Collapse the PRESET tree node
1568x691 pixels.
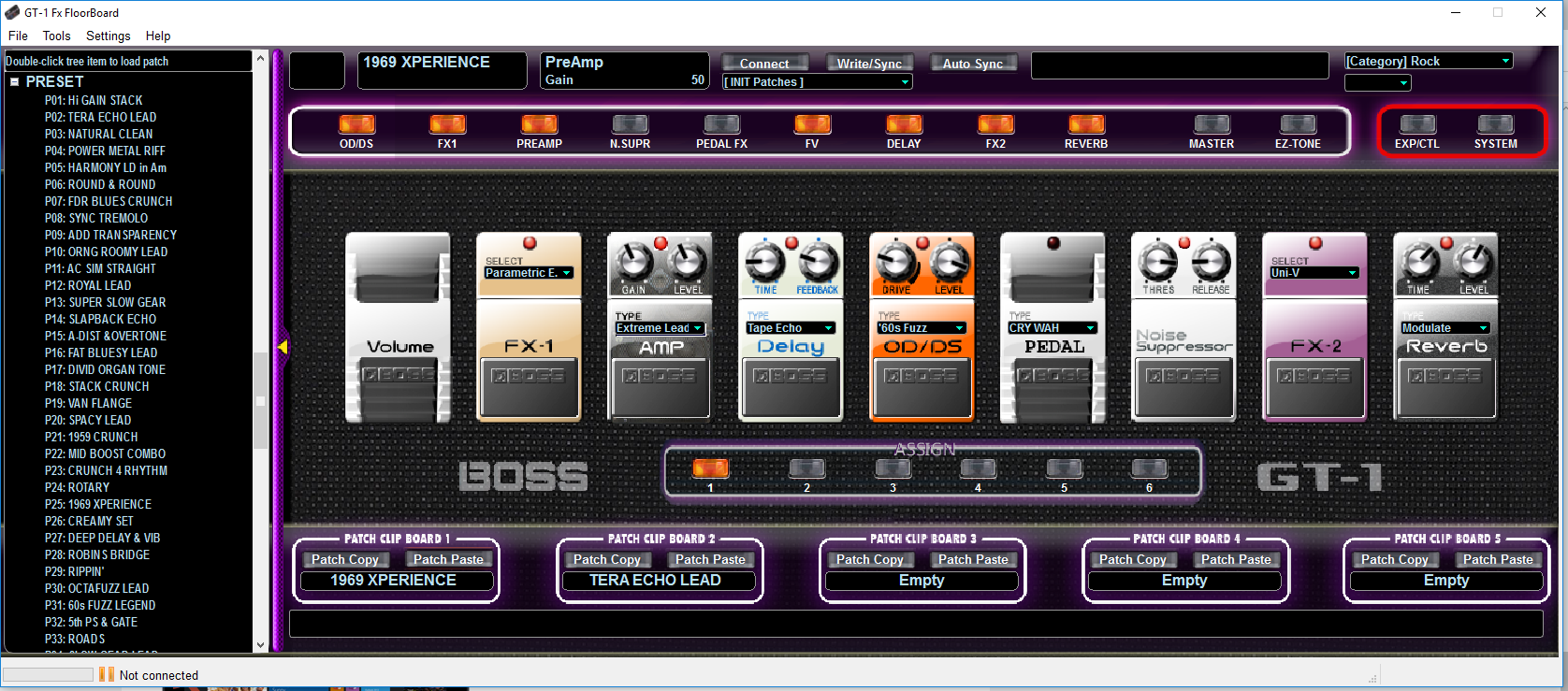[x=15, y=81]
